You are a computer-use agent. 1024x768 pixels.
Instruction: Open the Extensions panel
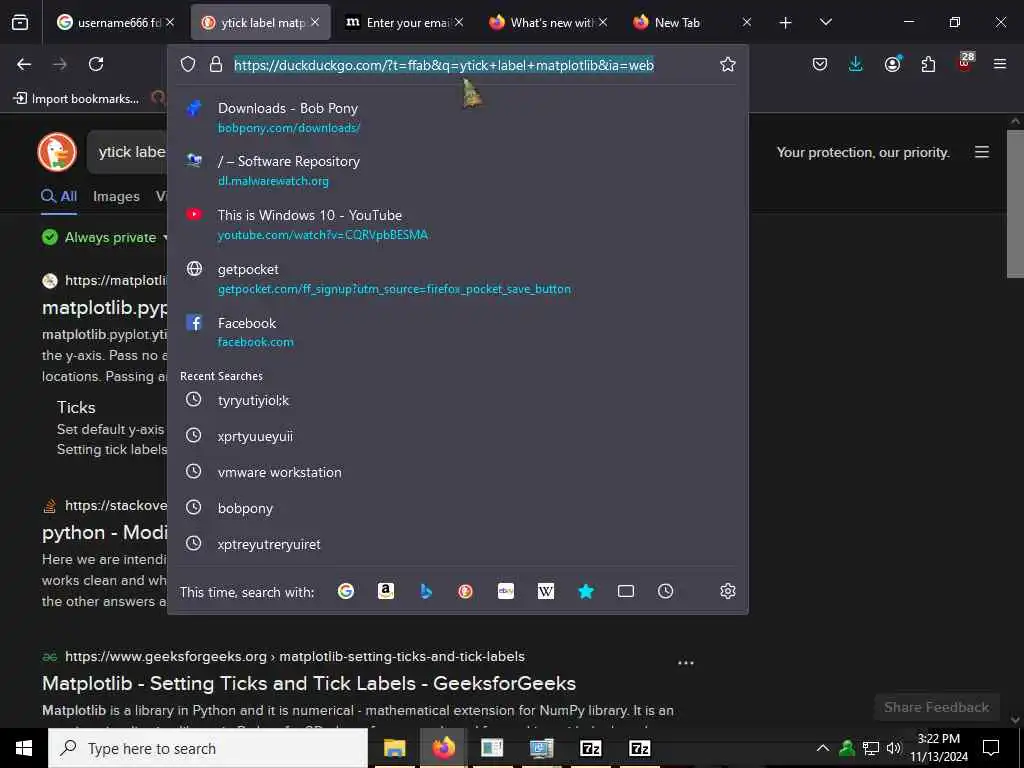(928, 64)
